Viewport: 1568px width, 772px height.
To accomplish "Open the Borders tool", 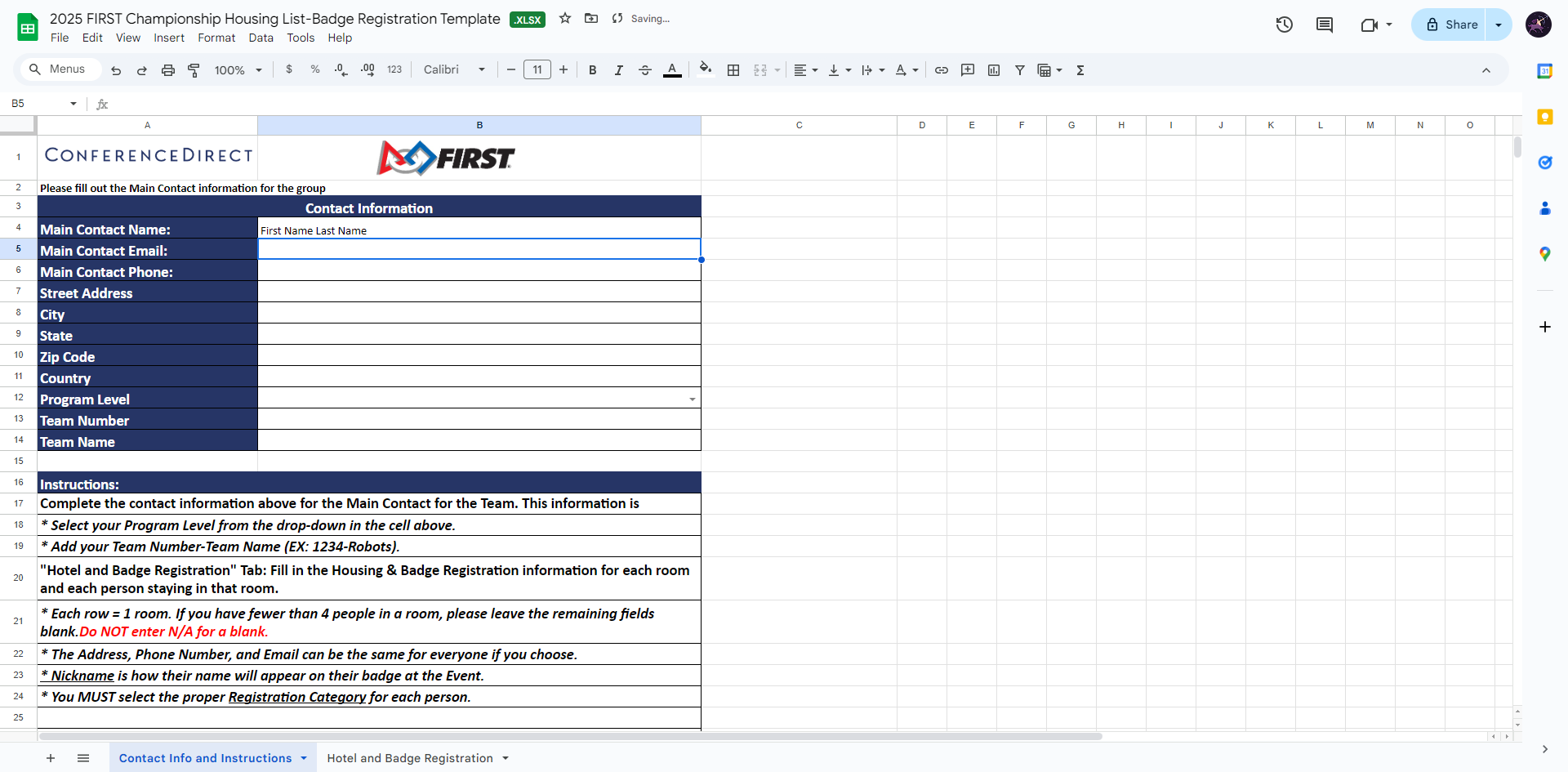I will point(733,70).
